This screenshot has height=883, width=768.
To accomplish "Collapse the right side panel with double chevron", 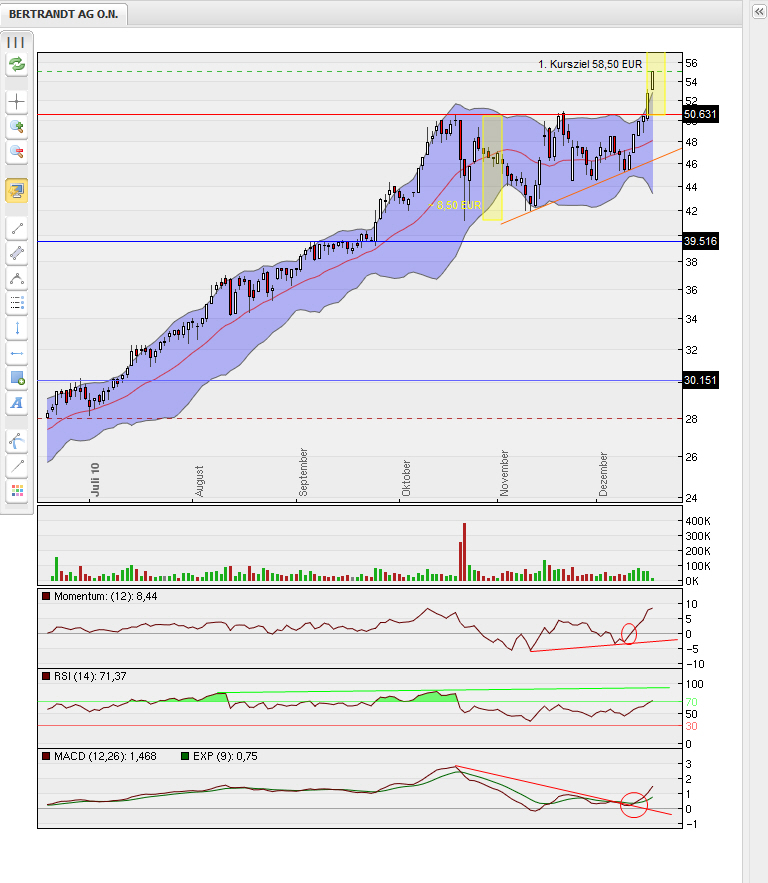I will 759,11.
